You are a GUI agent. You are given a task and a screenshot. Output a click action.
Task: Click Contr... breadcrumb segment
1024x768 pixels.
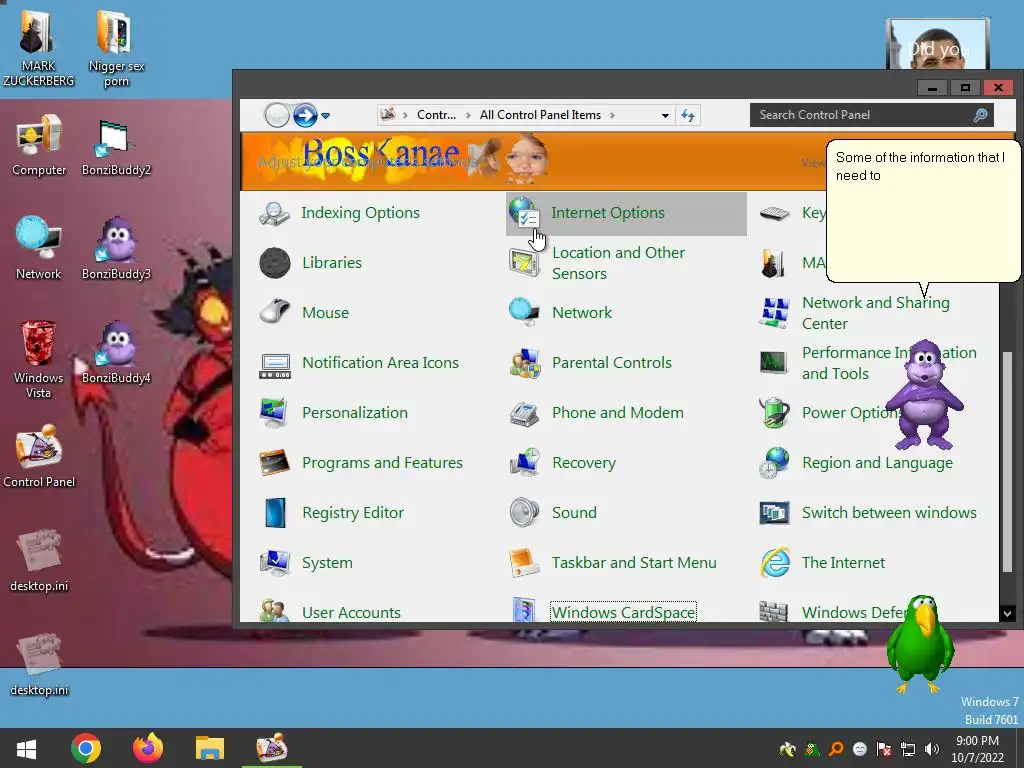click(x=436, y=115)
